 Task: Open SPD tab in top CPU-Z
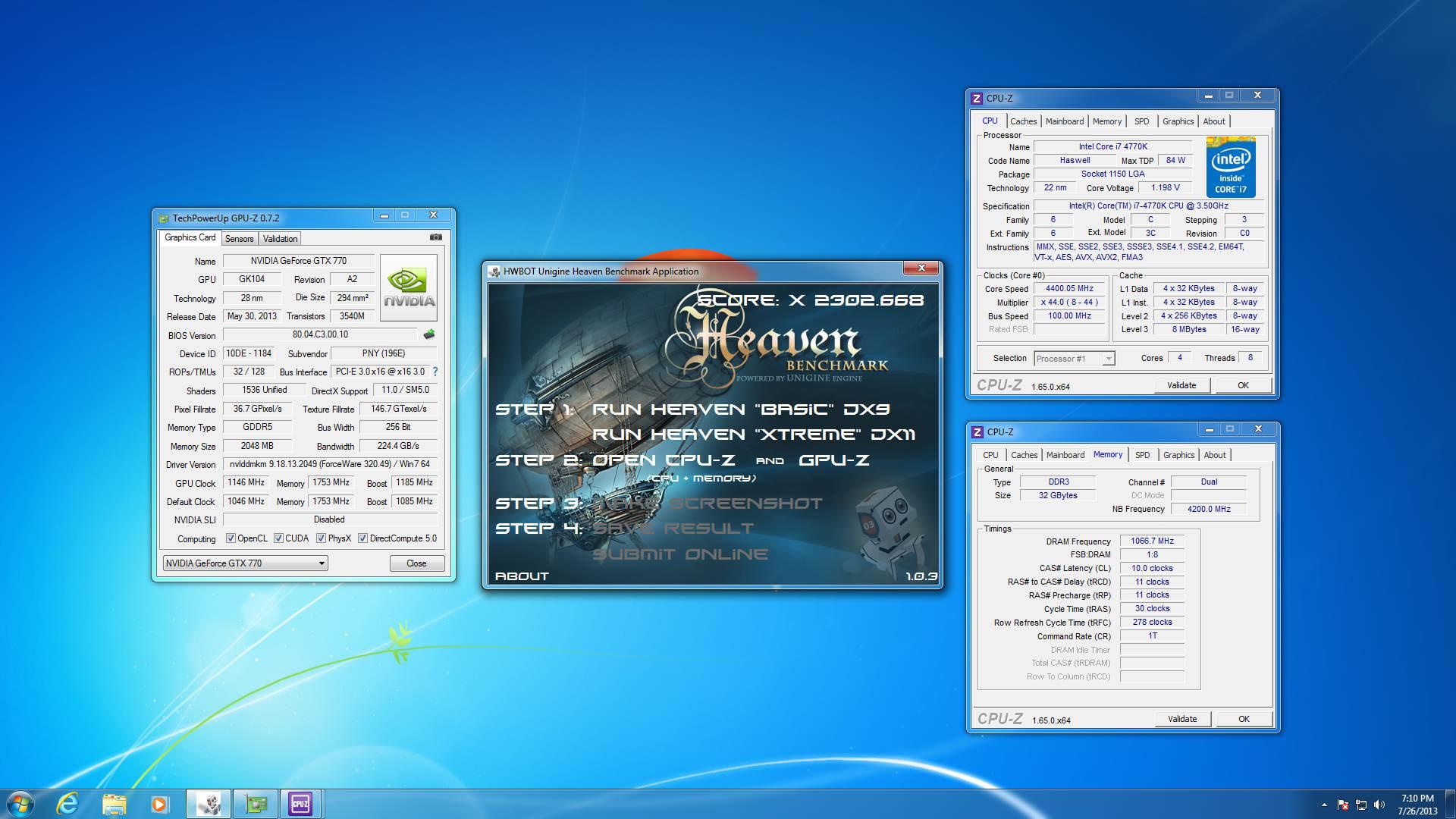pyautogui.click(x=1142, y=121)
